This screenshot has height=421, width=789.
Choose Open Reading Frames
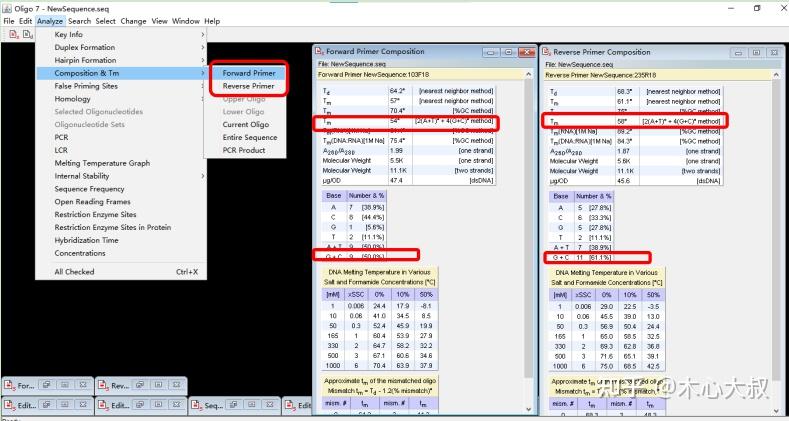tap(121, 202)
